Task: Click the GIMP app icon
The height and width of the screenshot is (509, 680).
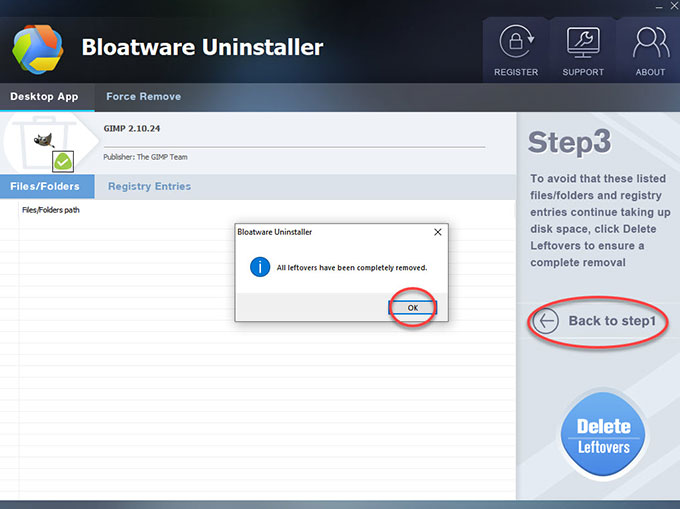Action: pos(44,140)
